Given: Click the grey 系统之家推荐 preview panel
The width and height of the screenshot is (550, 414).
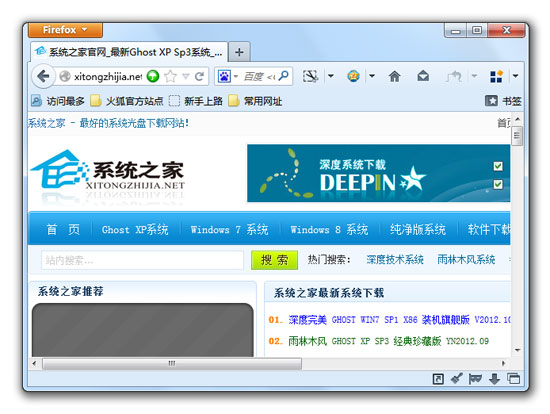Looking at the screenshot, I should 142,330.
